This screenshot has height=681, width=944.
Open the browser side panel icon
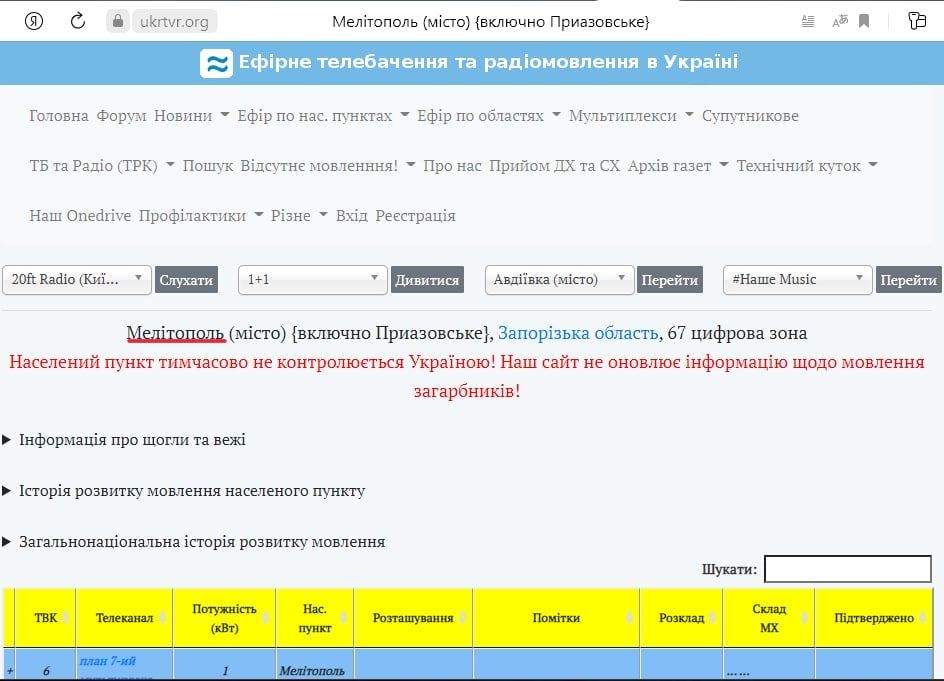point(917,20)
